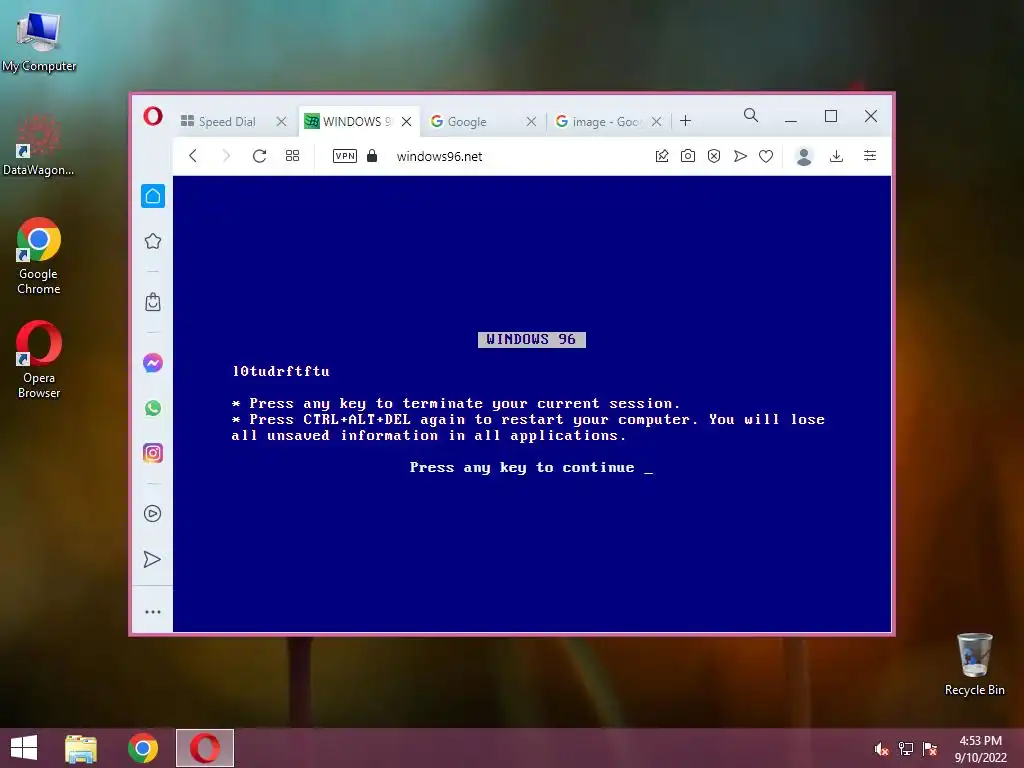Open a new tab with plus button
Viewport: 1024px width, 768px height.
[685, 121]
